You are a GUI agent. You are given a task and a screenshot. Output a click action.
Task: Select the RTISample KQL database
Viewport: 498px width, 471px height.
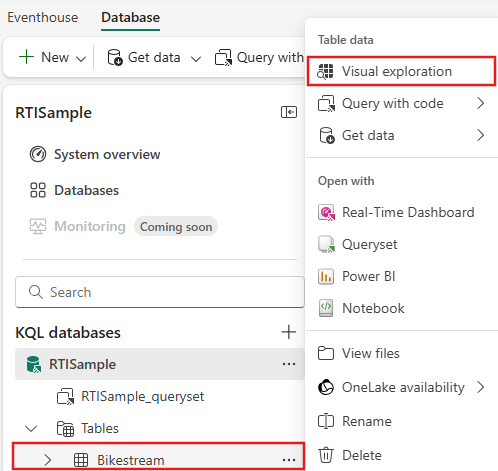pos(160,364)
